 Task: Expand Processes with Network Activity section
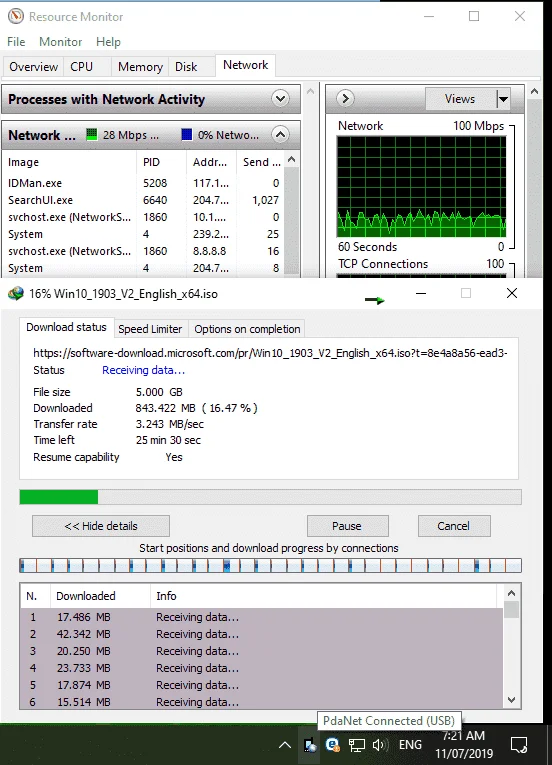point(280,99)
